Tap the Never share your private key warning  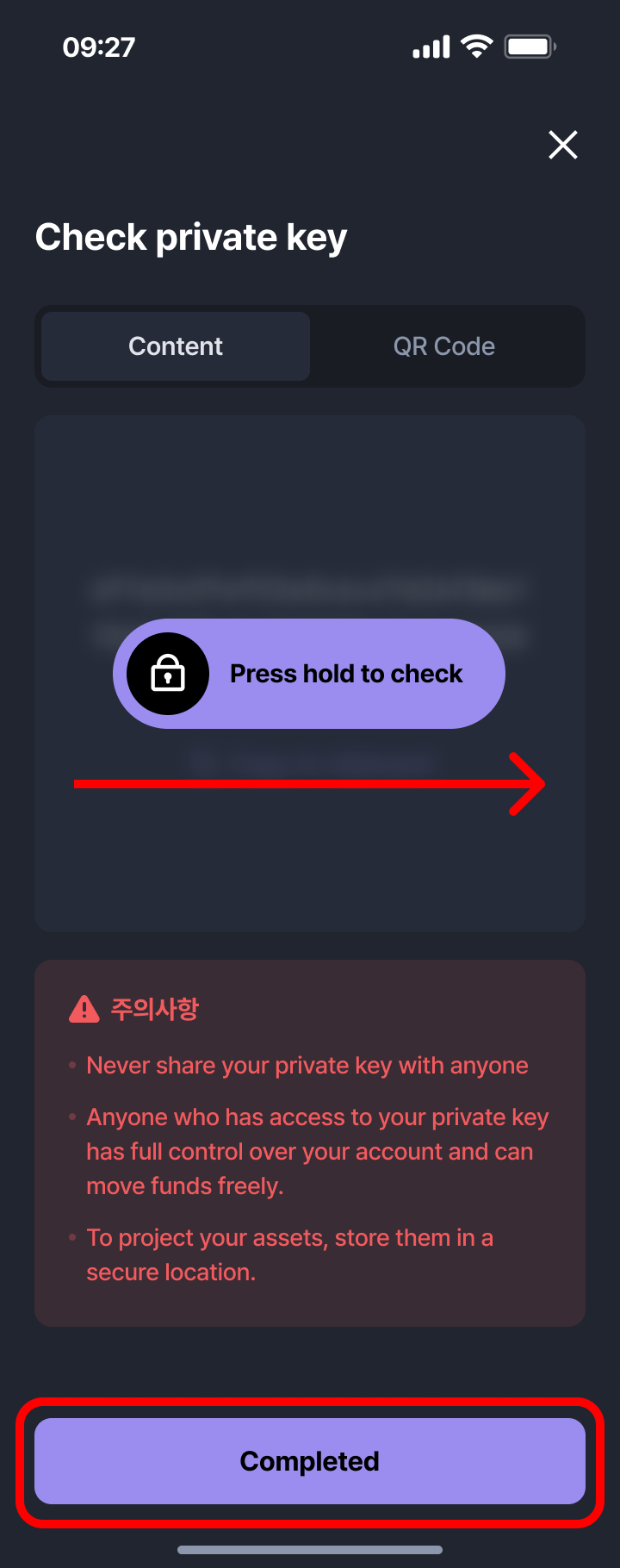coord(307,1066)
